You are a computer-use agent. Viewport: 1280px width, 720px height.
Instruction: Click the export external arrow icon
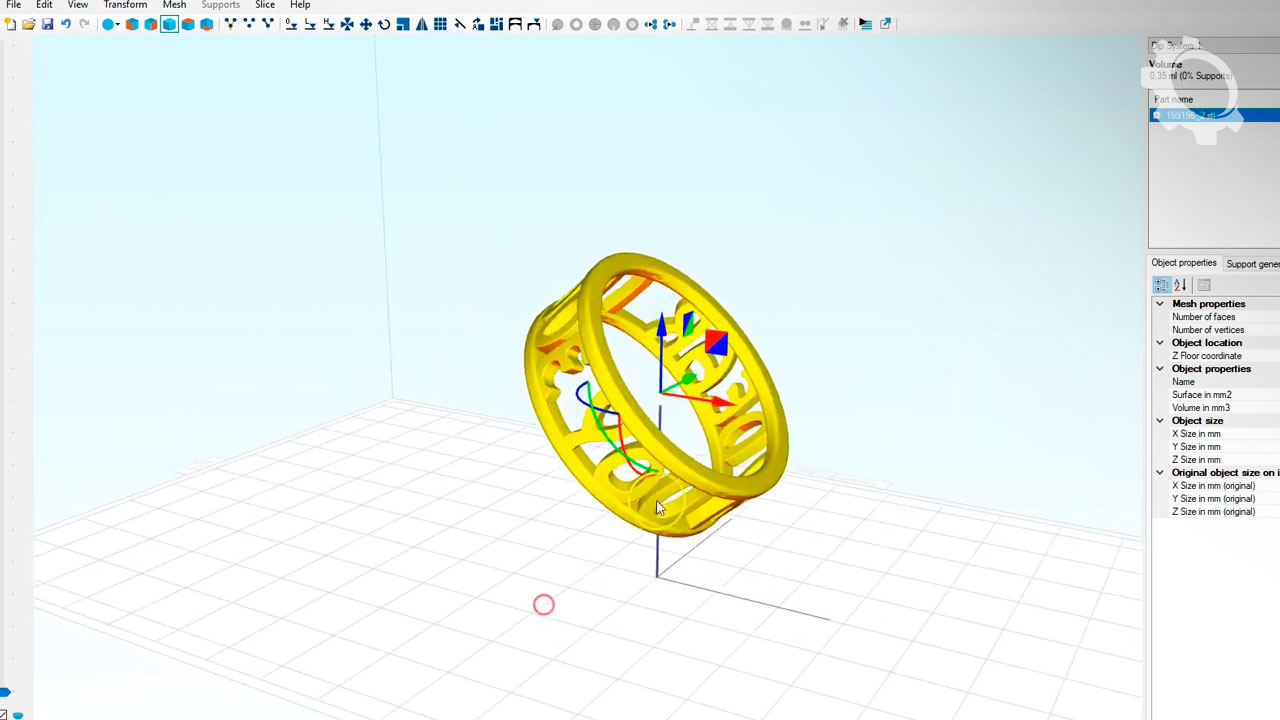click(x=886, y=24)
